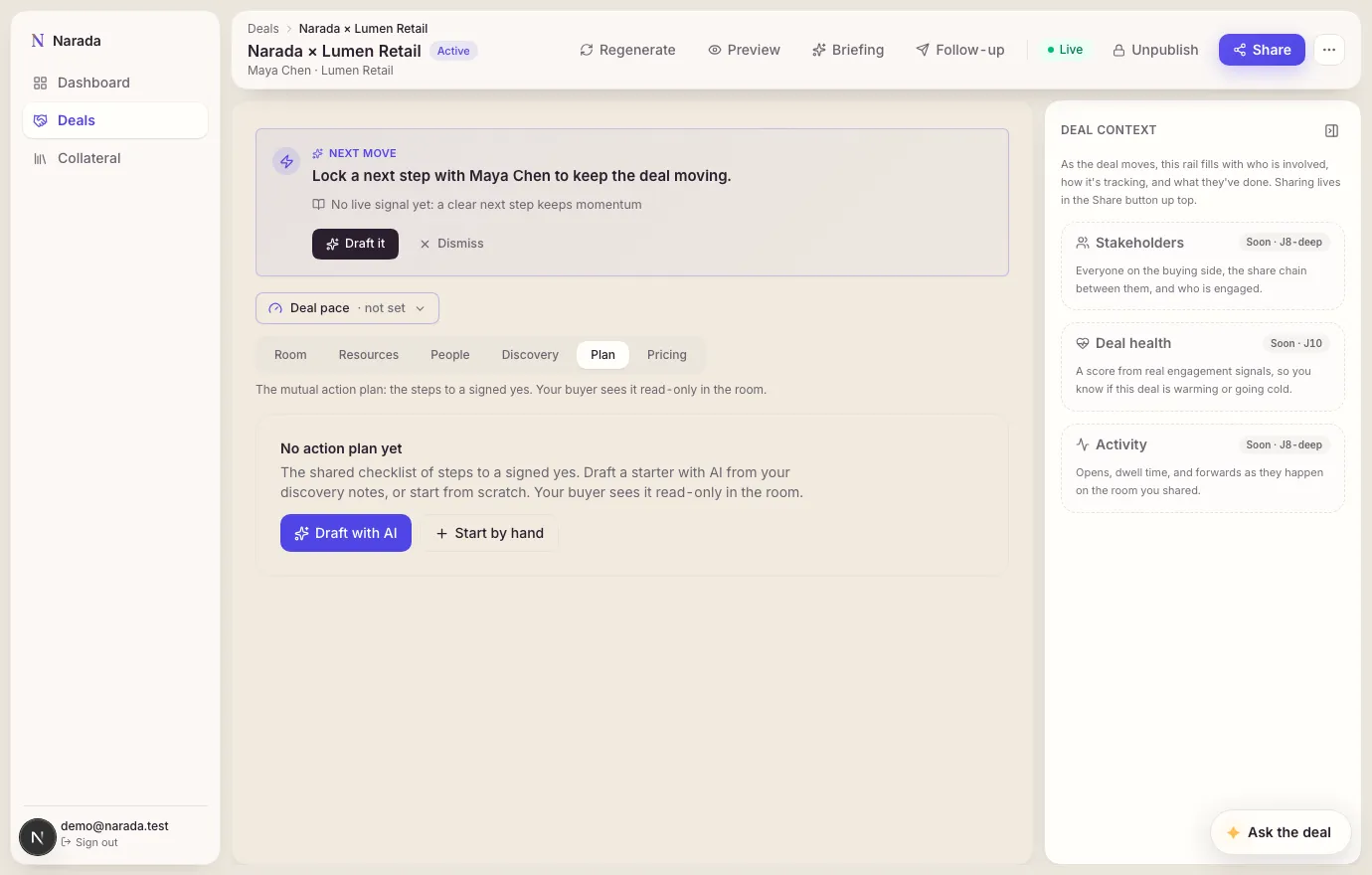Image resolution: width=1372 pixels, height=875 pixels.
Task: Click 'No action plan yet' heading
Action: coord(341,448)
